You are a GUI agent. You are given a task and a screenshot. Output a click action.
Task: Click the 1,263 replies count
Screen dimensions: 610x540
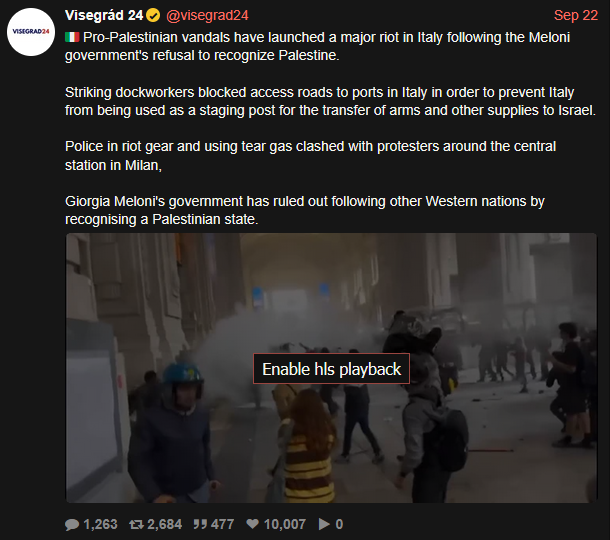point(100,524)
